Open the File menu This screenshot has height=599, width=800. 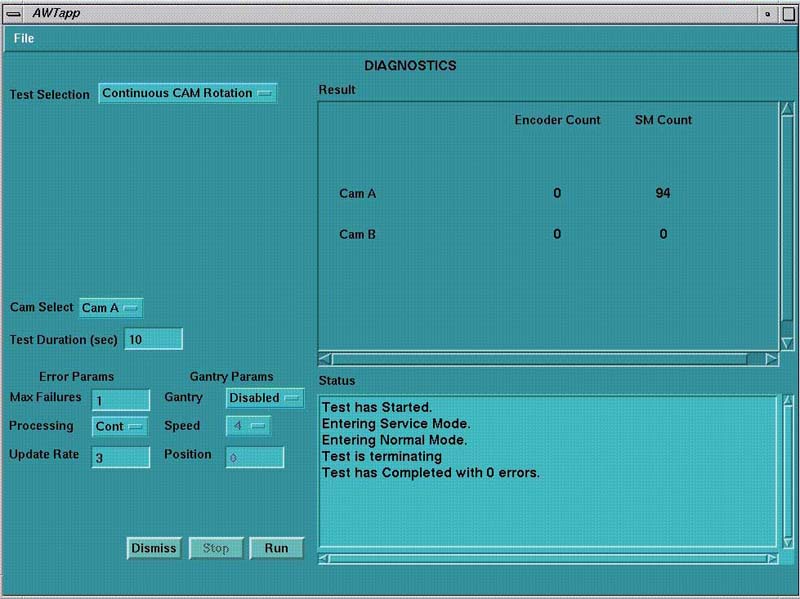[x=24, y=38]
